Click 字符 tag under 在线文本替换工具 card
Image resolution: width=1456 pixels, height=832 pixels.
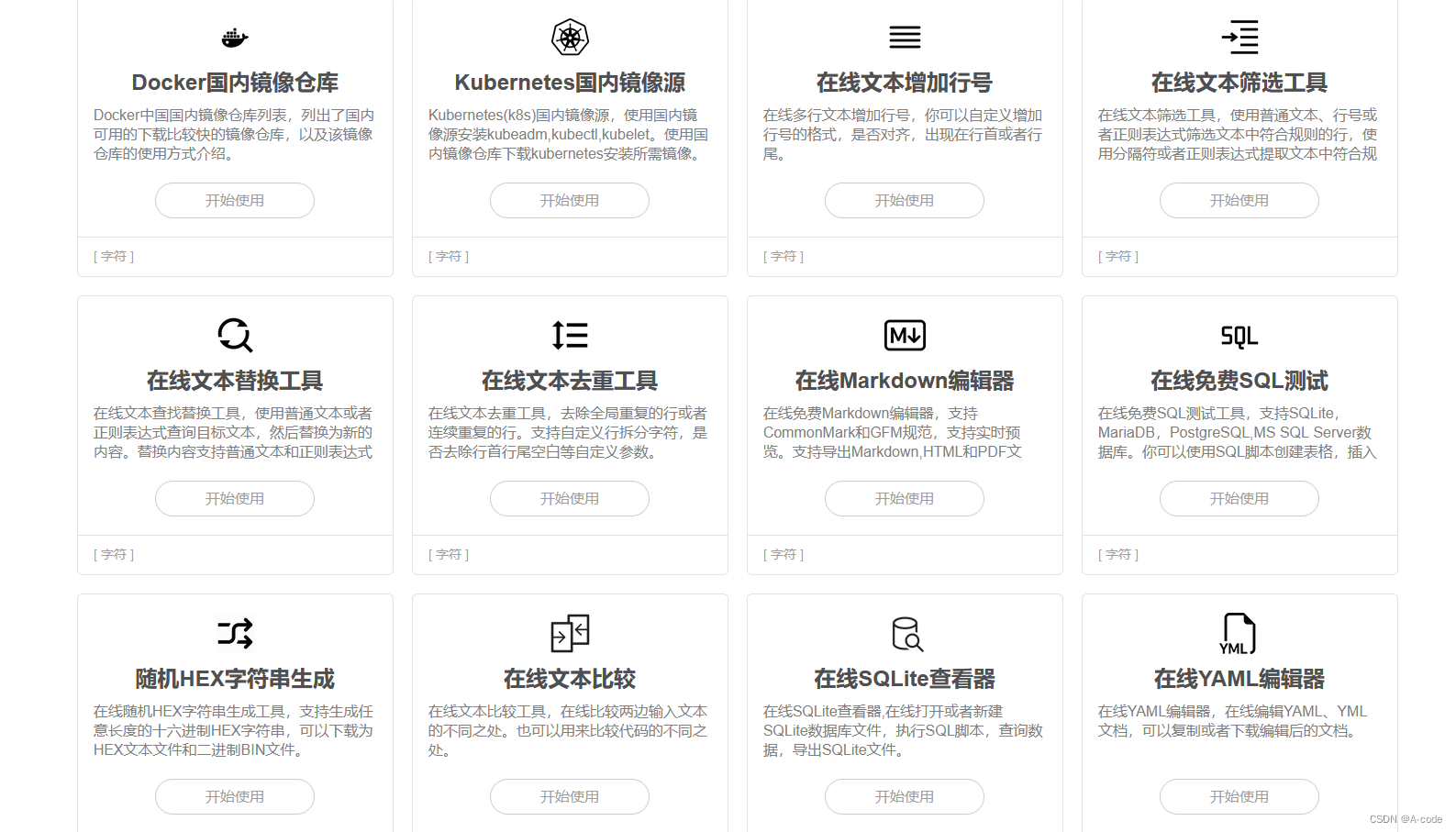tap(114, 555)
